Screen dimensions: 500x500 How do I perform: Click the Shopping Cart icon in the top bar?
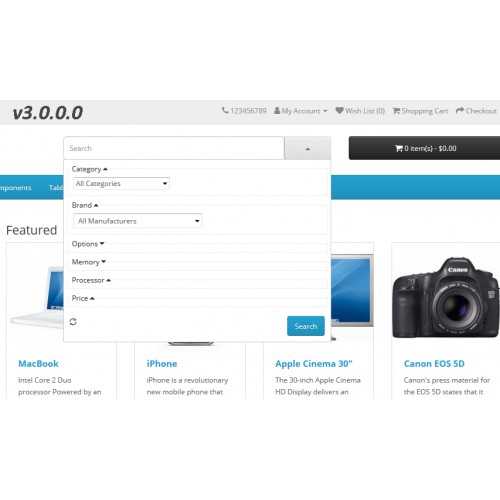pyautogui.click(x=396, y=111)
